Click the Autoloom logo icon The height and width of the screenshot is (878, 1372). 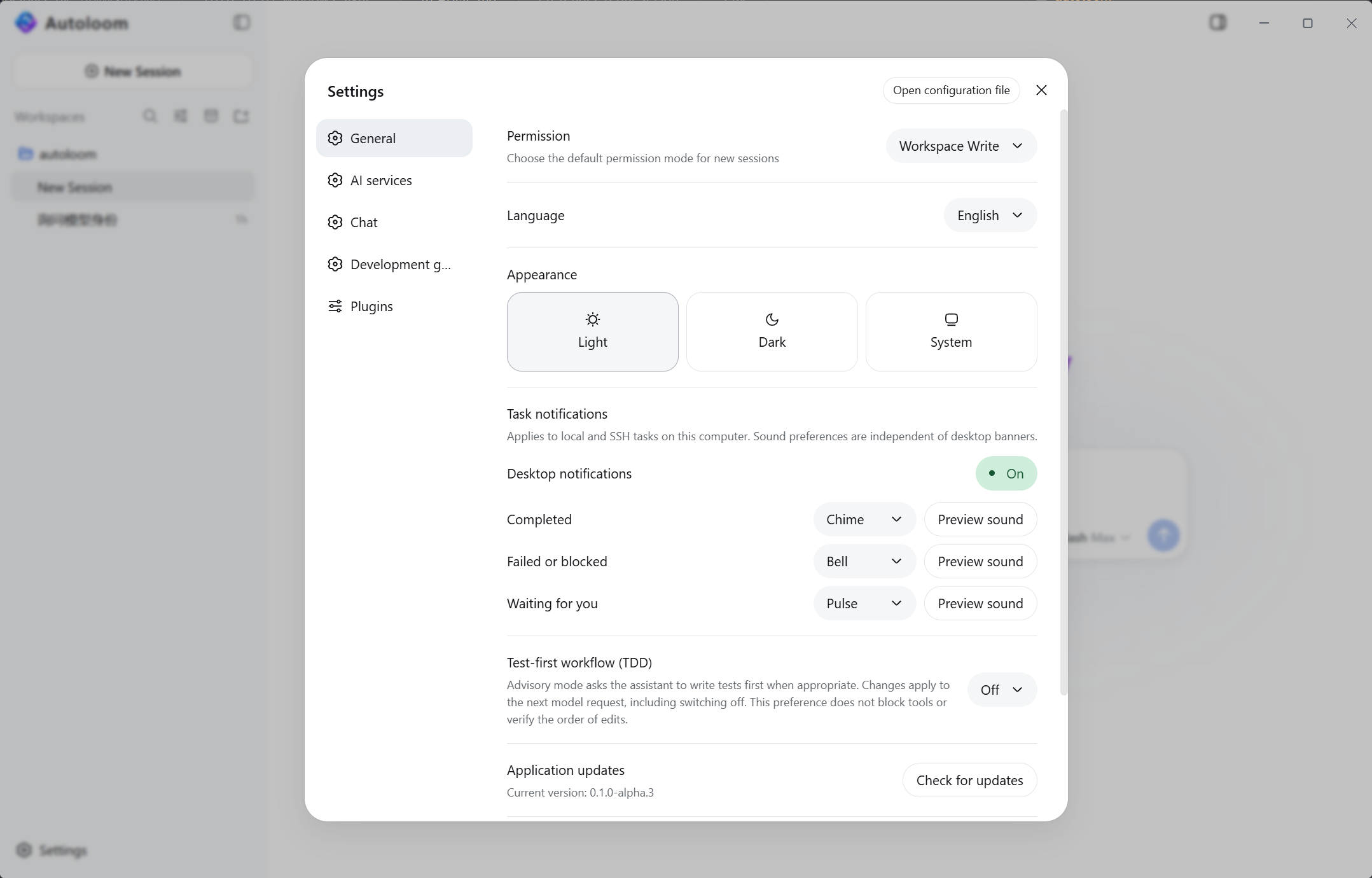(x=26, y=23)
